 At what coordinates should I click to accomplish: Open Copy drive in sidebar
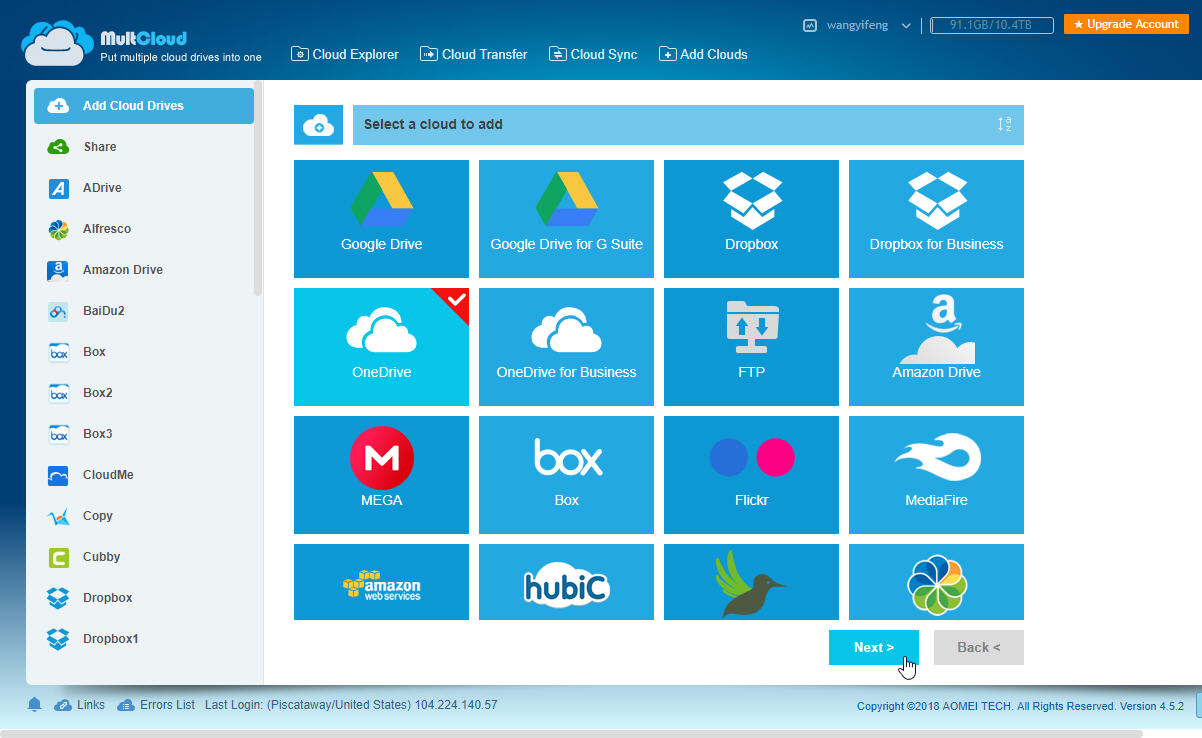pyautogui.click(x=144, y=516)
